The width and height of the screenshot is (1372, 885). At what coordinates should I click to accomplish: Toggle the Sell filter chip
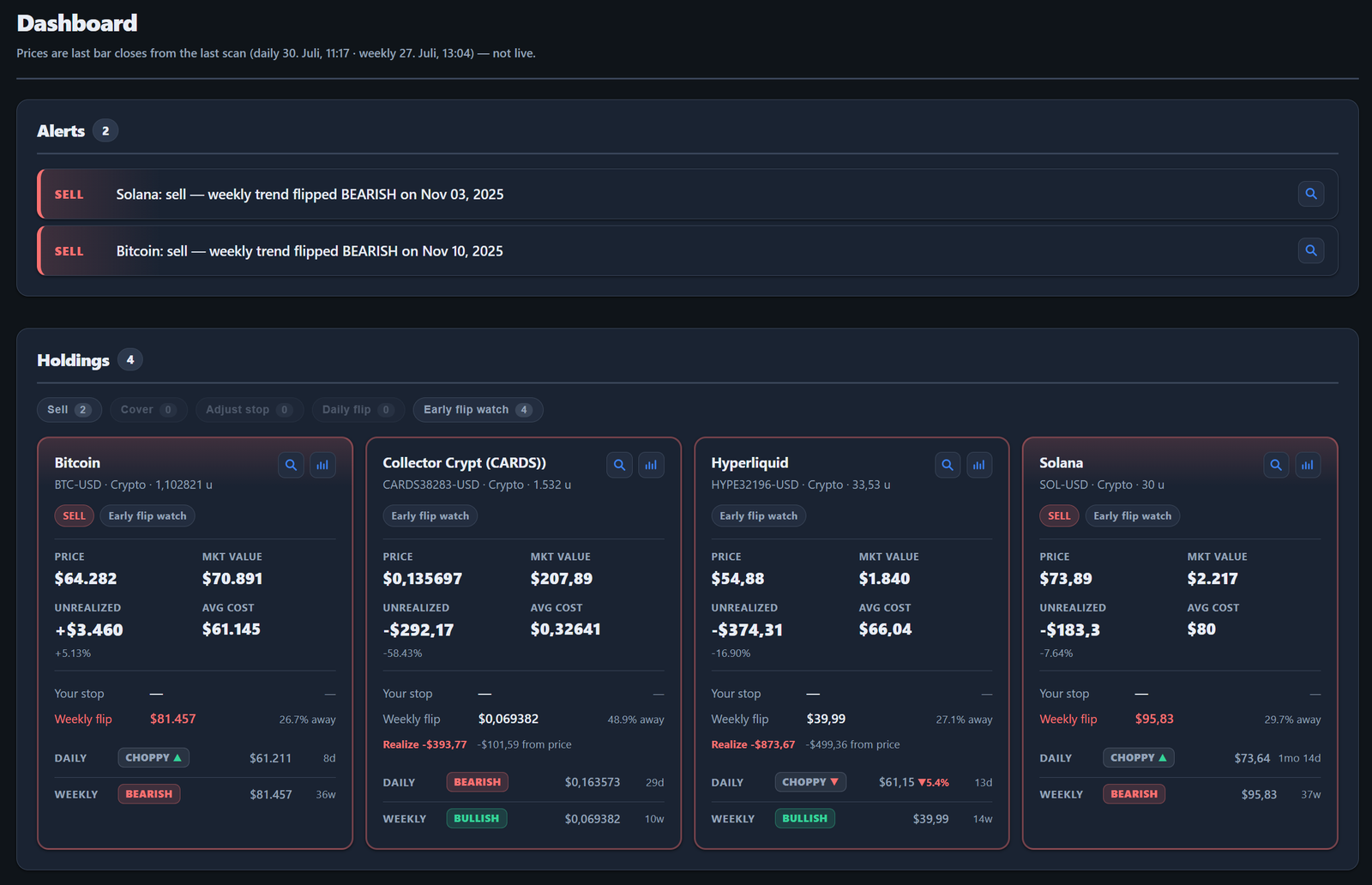(x=69, y=410)
